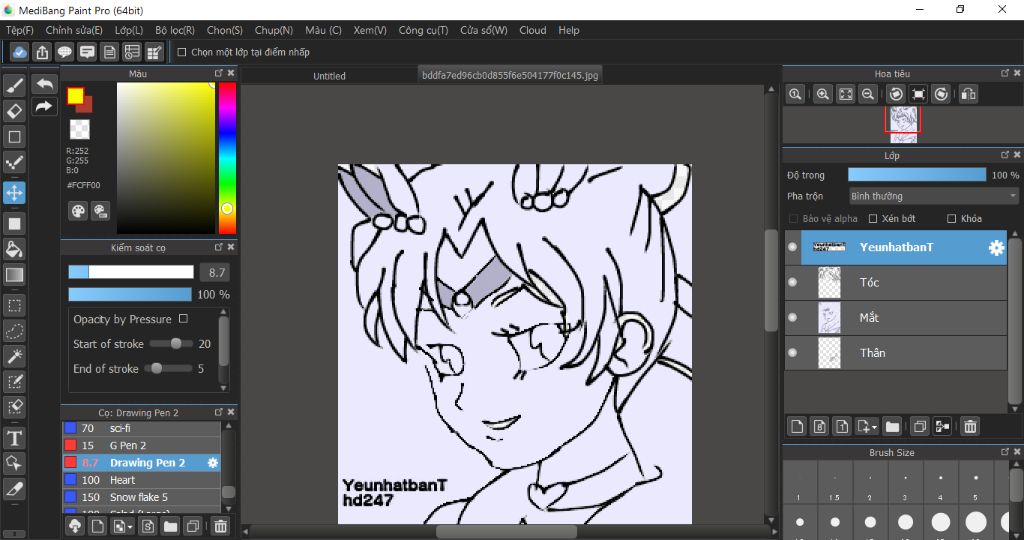This screenshot has height=540, width=1024.
Task: Click the Navigator preview thumbnail
Action: tap(904, 125)
